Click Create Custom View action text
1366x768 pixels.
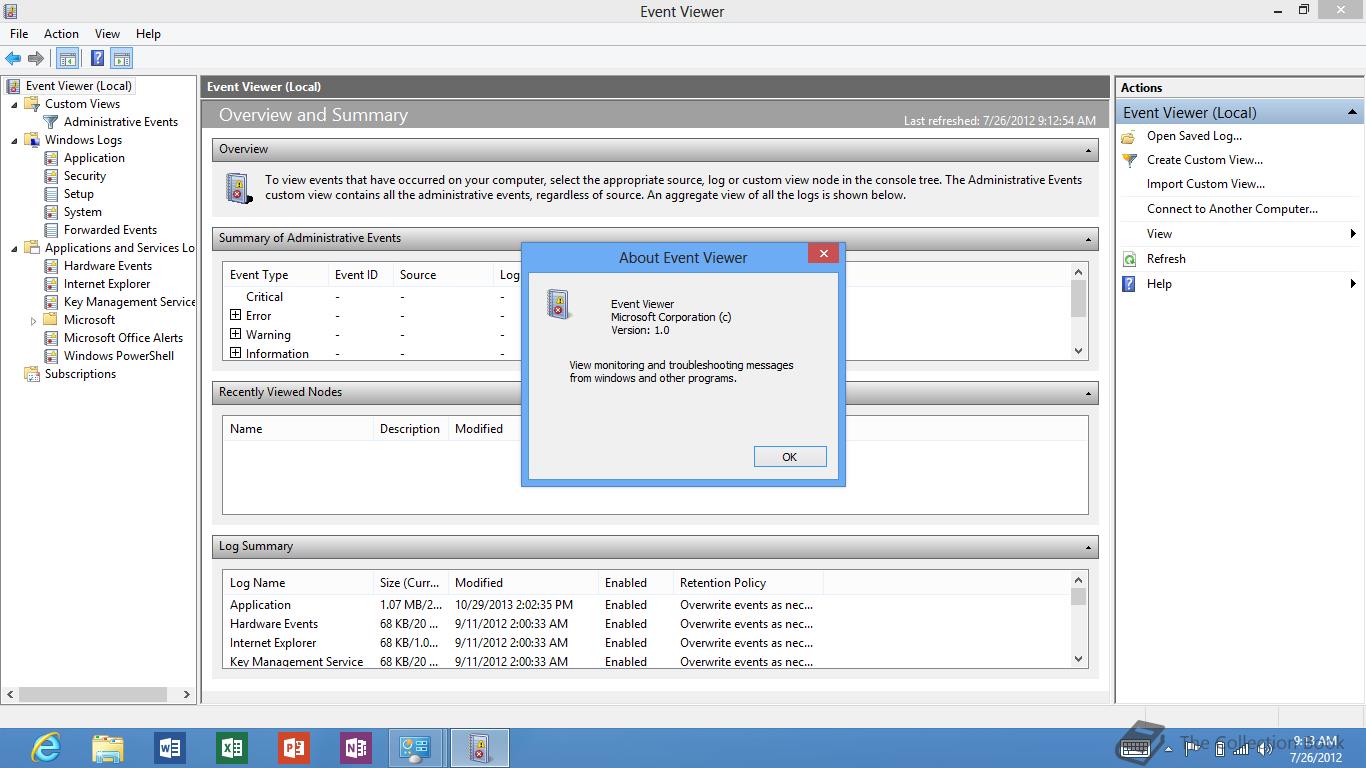pyautogui.click(x=1204, y=160)
